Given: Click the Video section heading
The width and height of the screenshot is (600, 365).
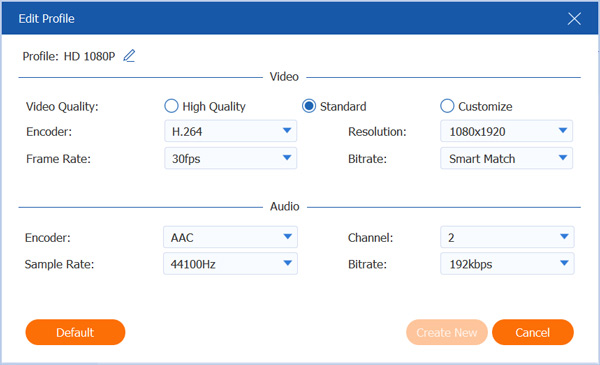Looking at the screenshot, I should click(284, 77).
